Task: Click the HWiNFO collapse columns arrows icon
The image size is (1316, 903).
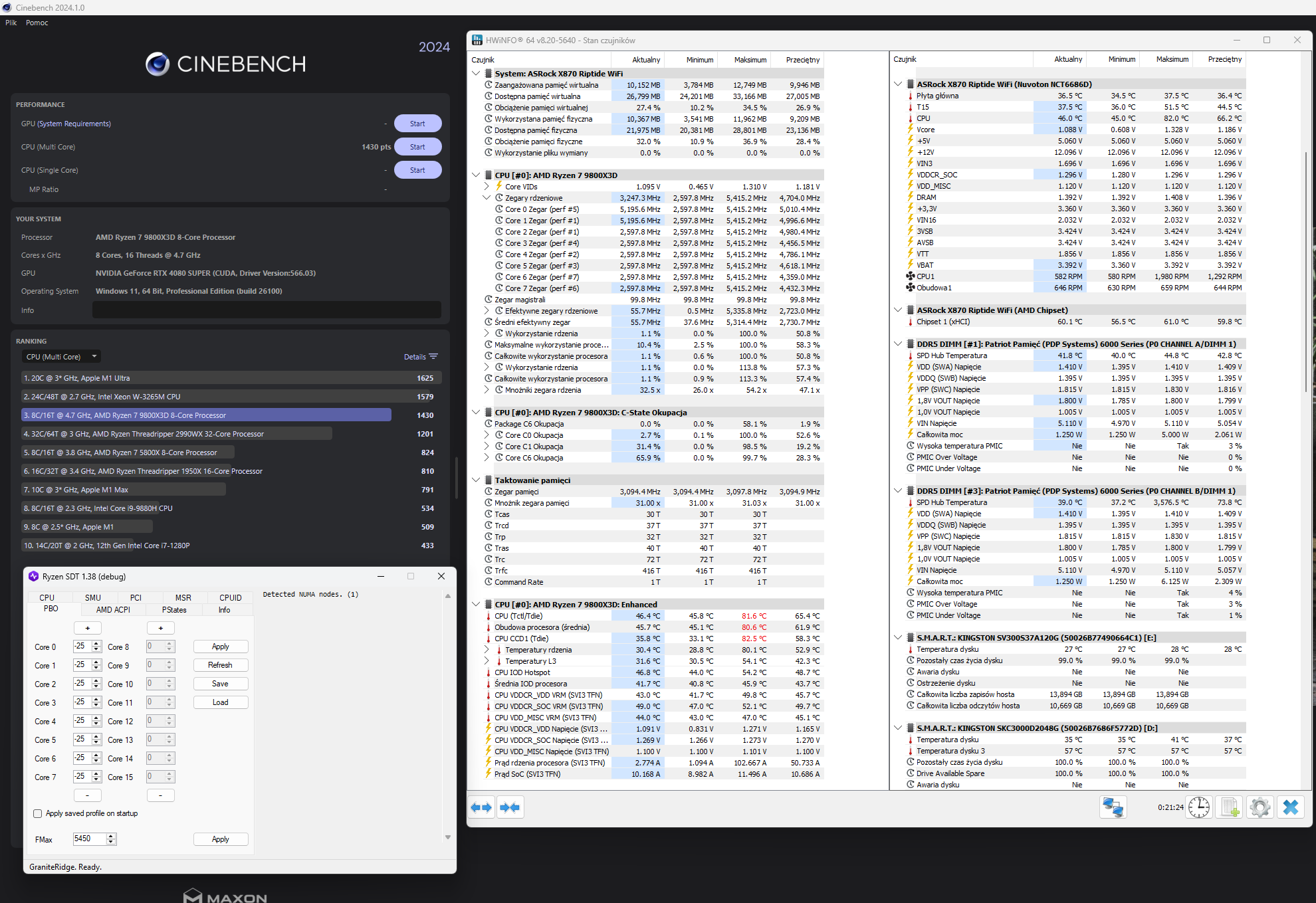Action: pyautogui.click(x=510, y=807)
